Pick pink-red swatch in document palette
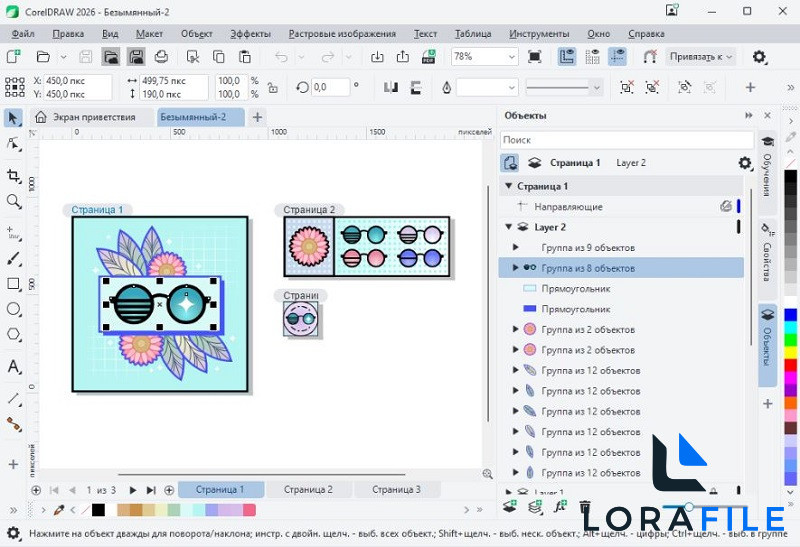The image size is (800, 547). (249, 510)
